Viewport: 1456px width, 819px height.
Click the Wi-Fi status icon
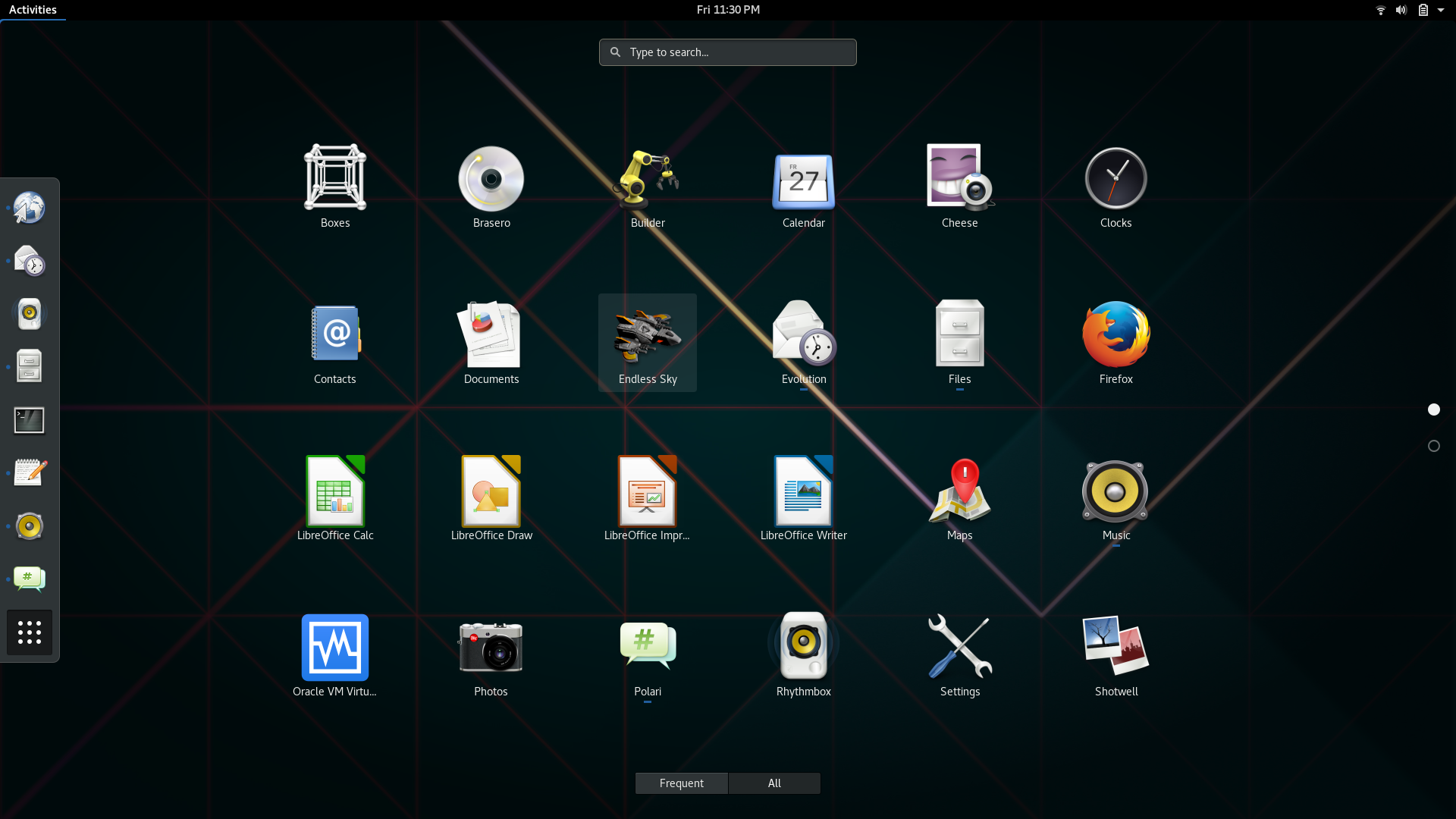pos(1381,10)
